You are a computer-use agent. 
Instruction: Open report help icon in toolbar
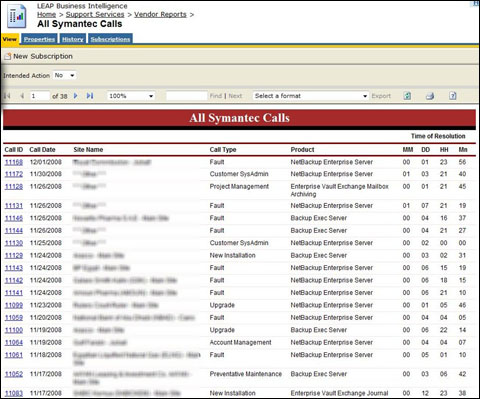point(452,96)
